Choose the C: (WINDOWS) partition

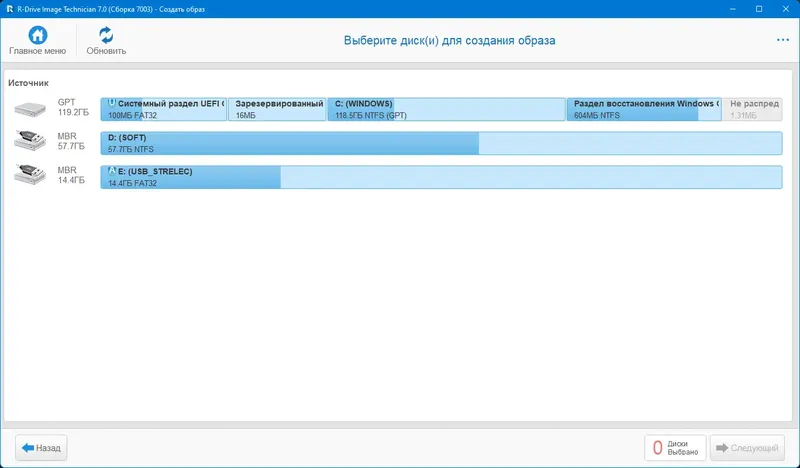(x=446, y=109)
